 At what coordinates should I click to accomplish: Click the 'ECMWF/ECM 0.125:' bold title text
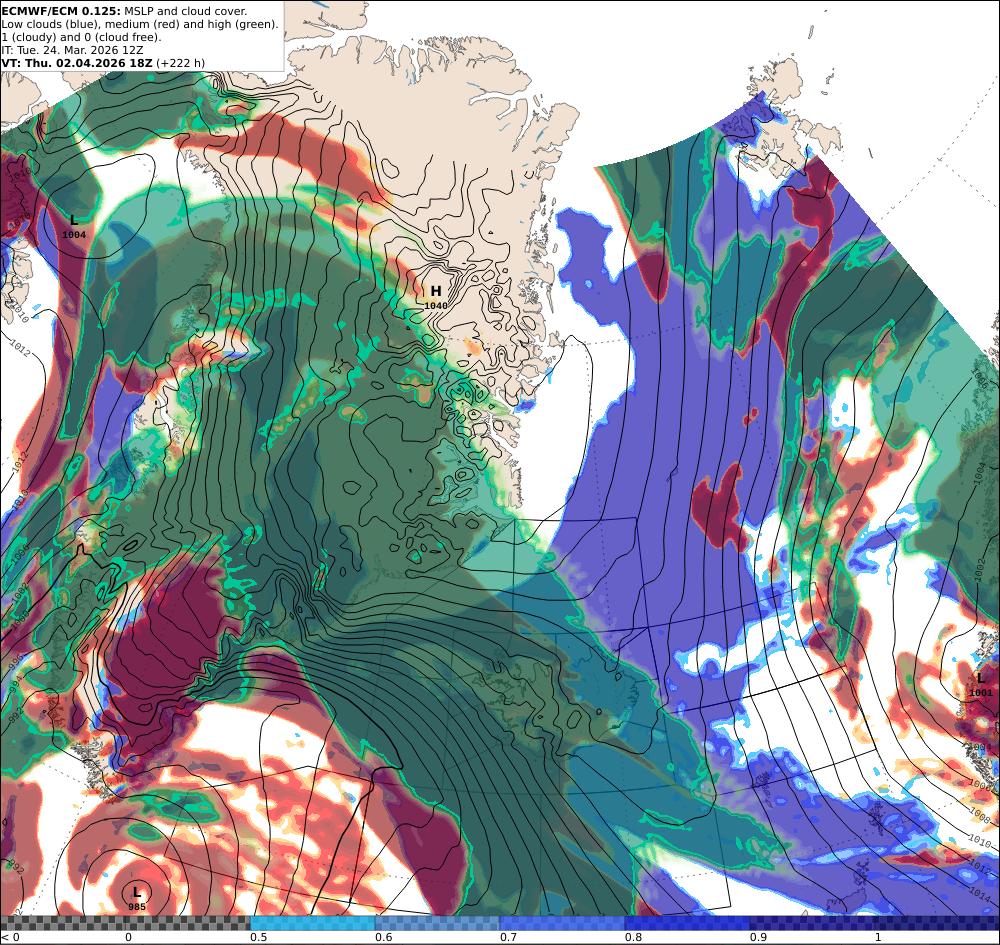point(61,11)
